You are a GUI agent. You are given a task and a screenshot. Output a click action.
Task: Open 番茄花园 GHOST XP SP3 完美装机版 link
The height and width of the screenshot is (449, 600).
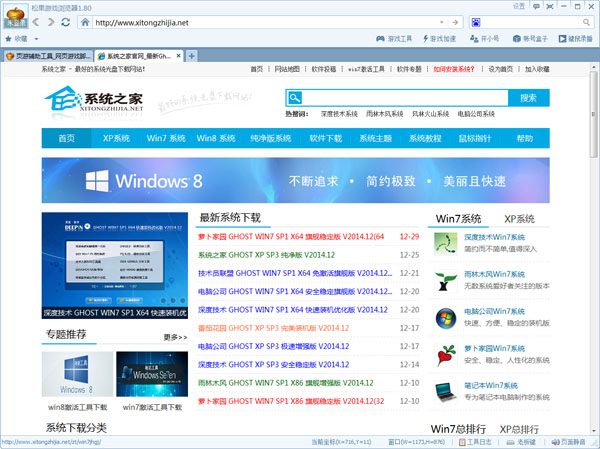point(274,328)
